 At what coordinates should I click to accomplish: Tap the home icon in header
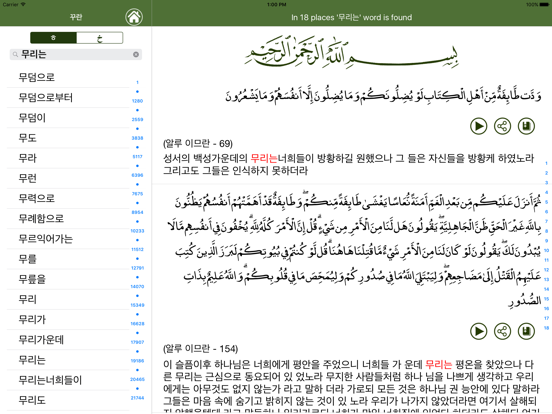coord(134,17)
